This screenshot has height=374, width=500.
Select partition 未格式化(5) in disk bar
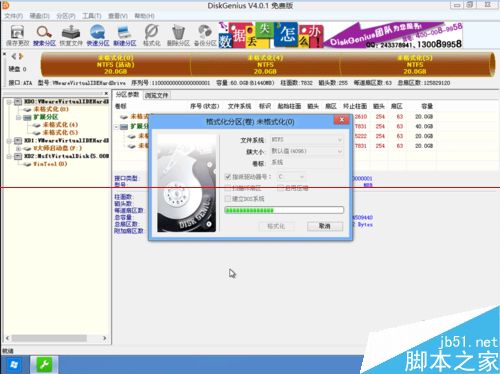tap(415, 65)
